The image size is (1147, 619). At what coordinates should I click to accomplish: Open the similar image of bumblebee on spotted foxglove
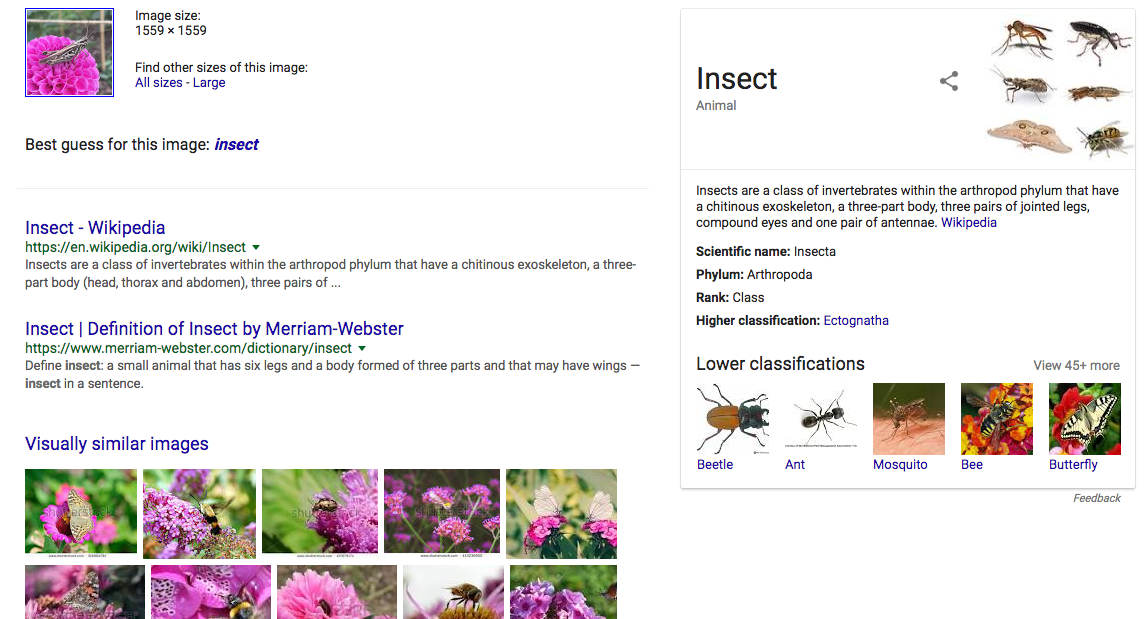pyautogui.click(x=211, y=592)
